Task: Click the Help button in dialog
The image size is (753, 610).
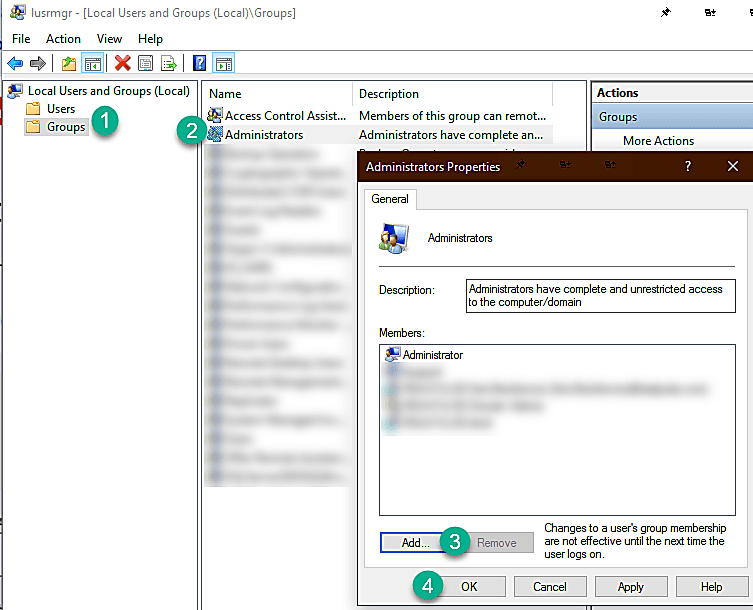Action: (x=712, y=586)
